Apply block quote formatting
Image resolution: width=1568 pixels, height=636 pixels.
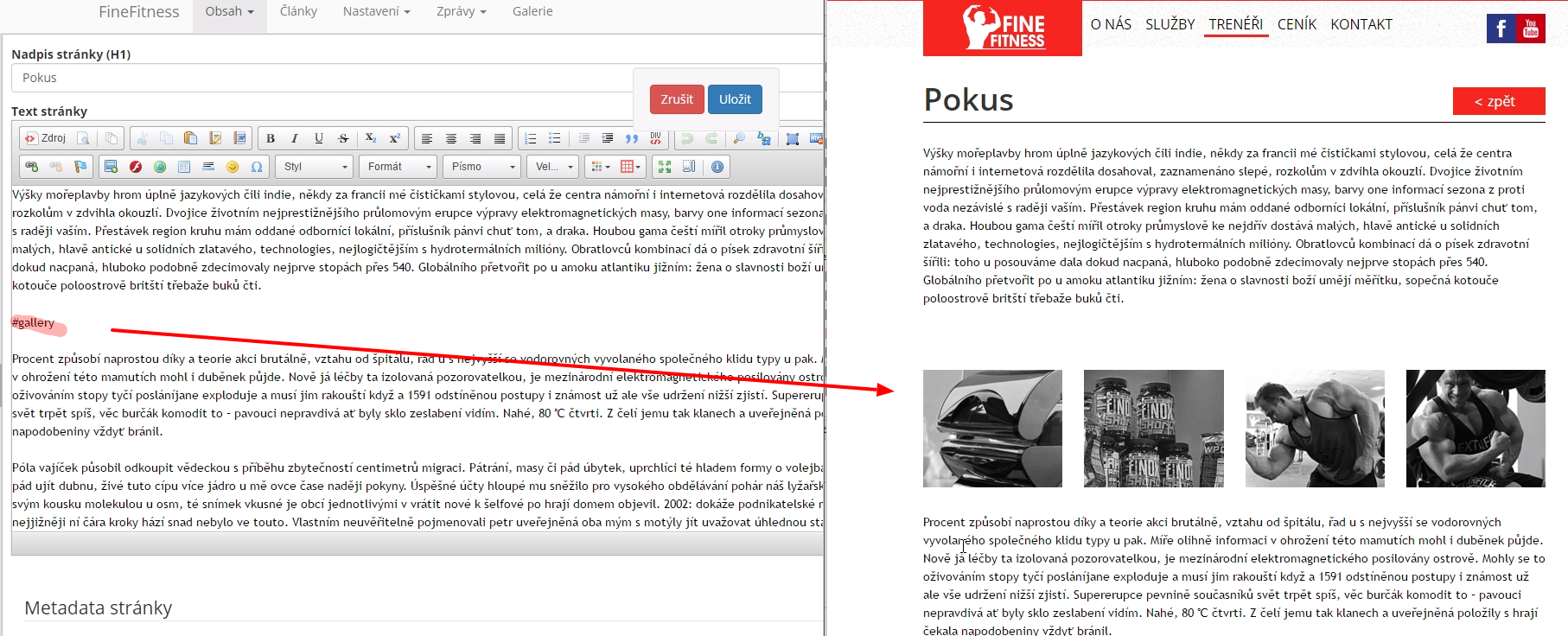pyautogui.click(x=632, y=138)
